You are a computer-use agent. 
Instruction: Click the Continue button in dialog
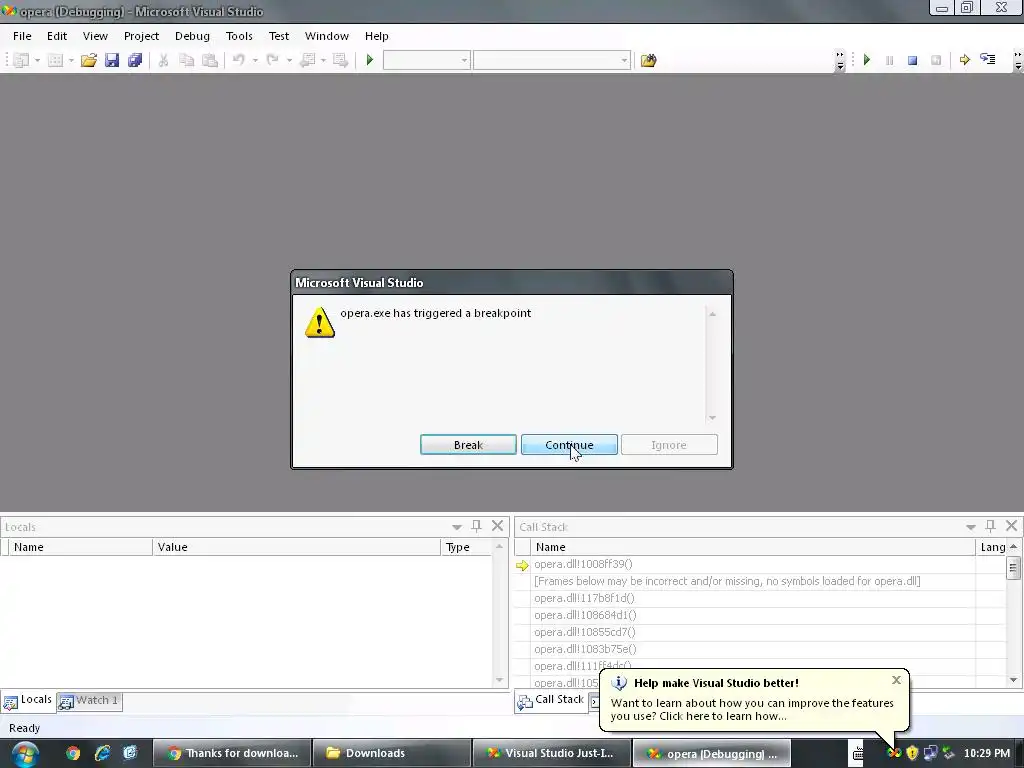click(x=569, y=445)
